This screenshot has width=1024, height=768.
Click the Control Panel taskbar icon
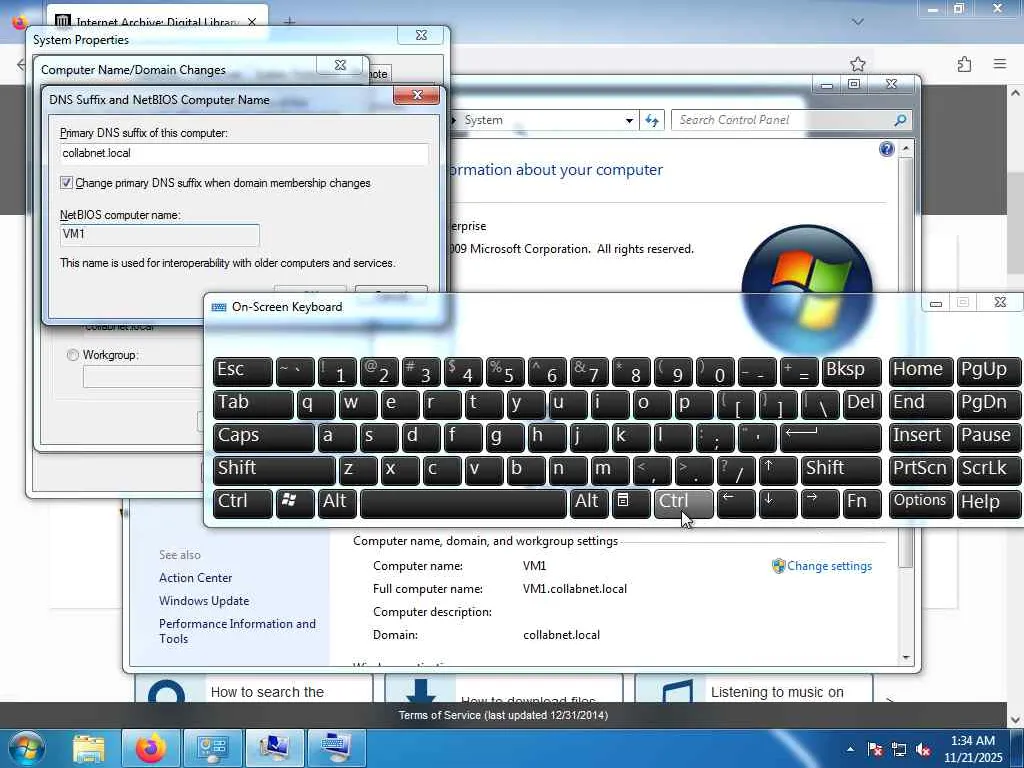(x=212, y=748)
